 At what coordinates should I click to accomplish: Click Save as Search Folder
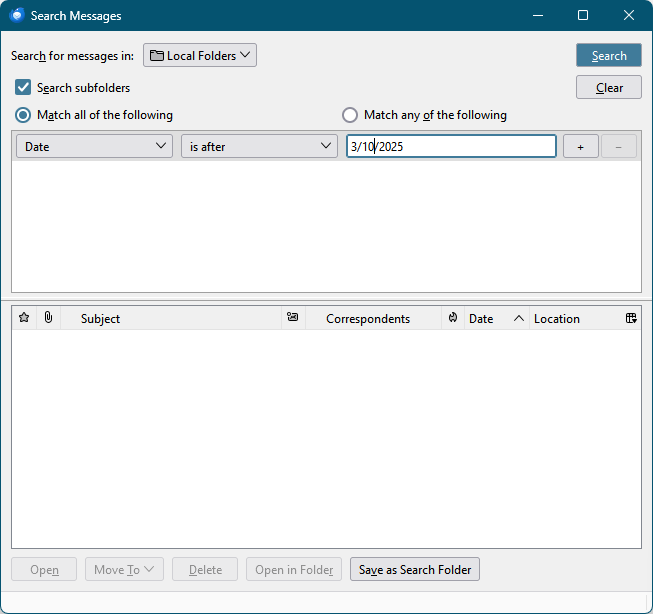pyautogui.click(x=415, y=569)
